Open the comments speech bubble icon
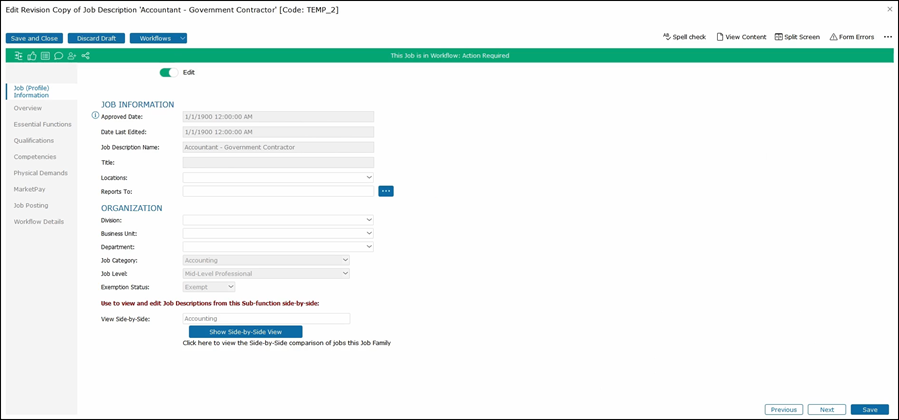The image size is (899, 420). (x=59, y=56)
